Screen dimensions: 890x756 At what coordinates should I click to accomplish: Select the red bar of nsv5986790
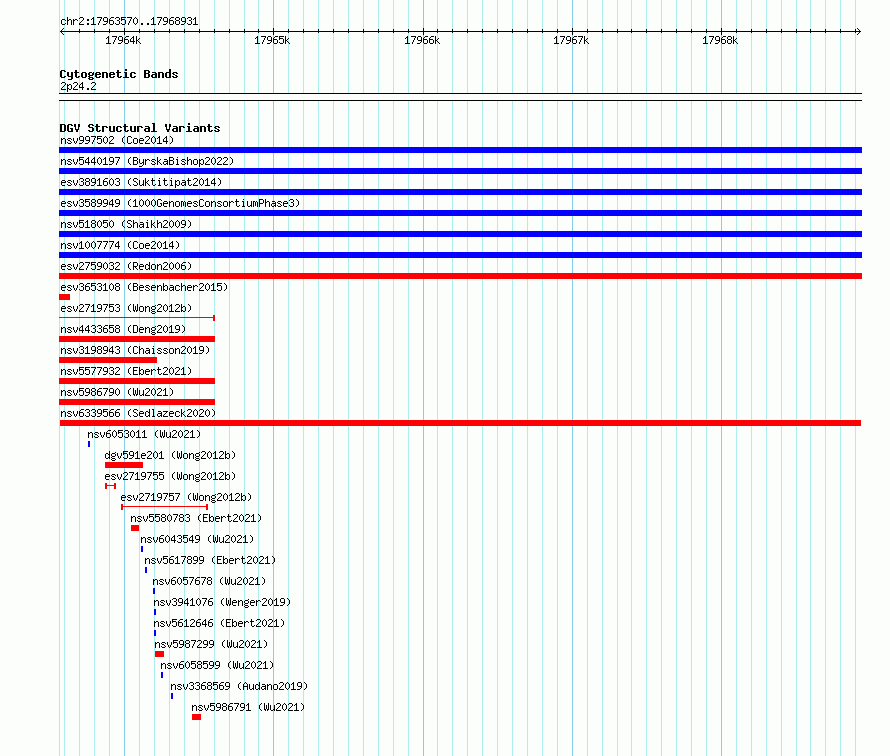pos(137,402)
